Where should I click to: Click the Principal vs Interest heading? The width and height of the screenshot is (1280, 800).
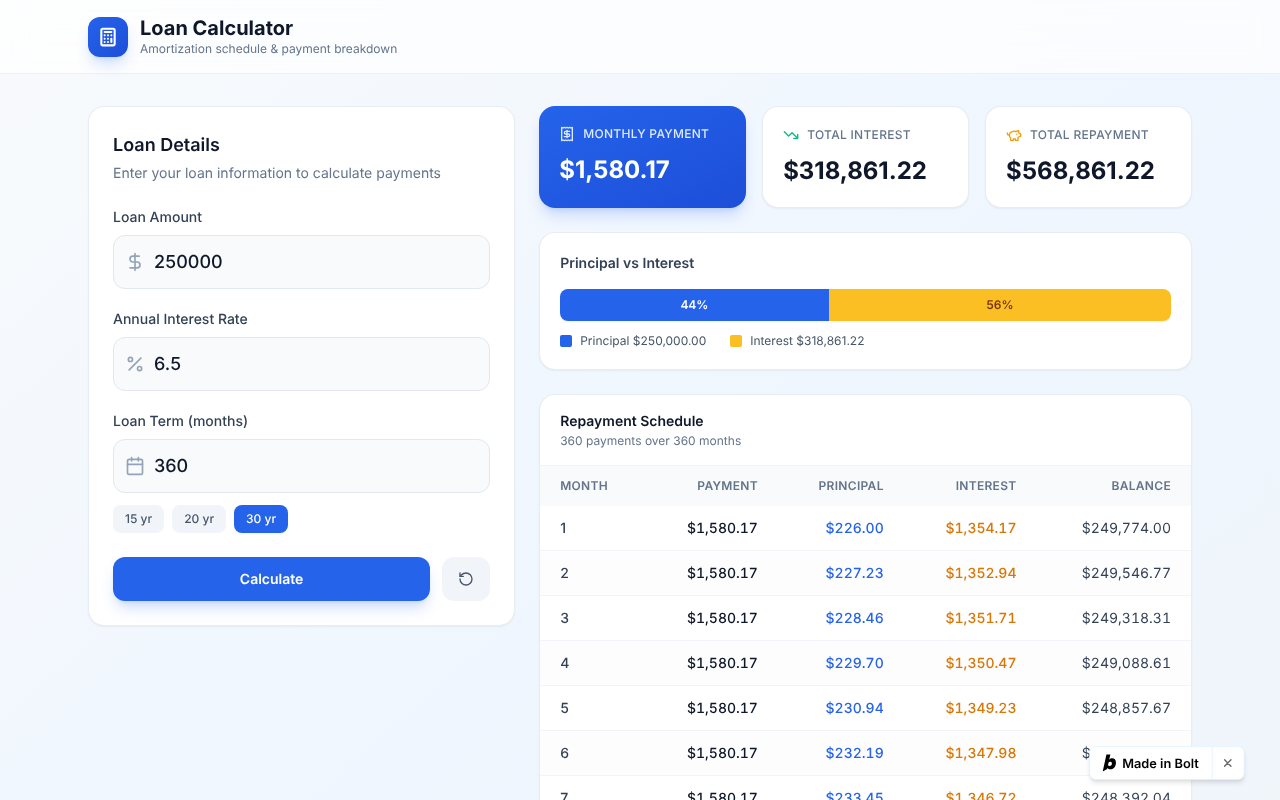[x=627, y=263]
